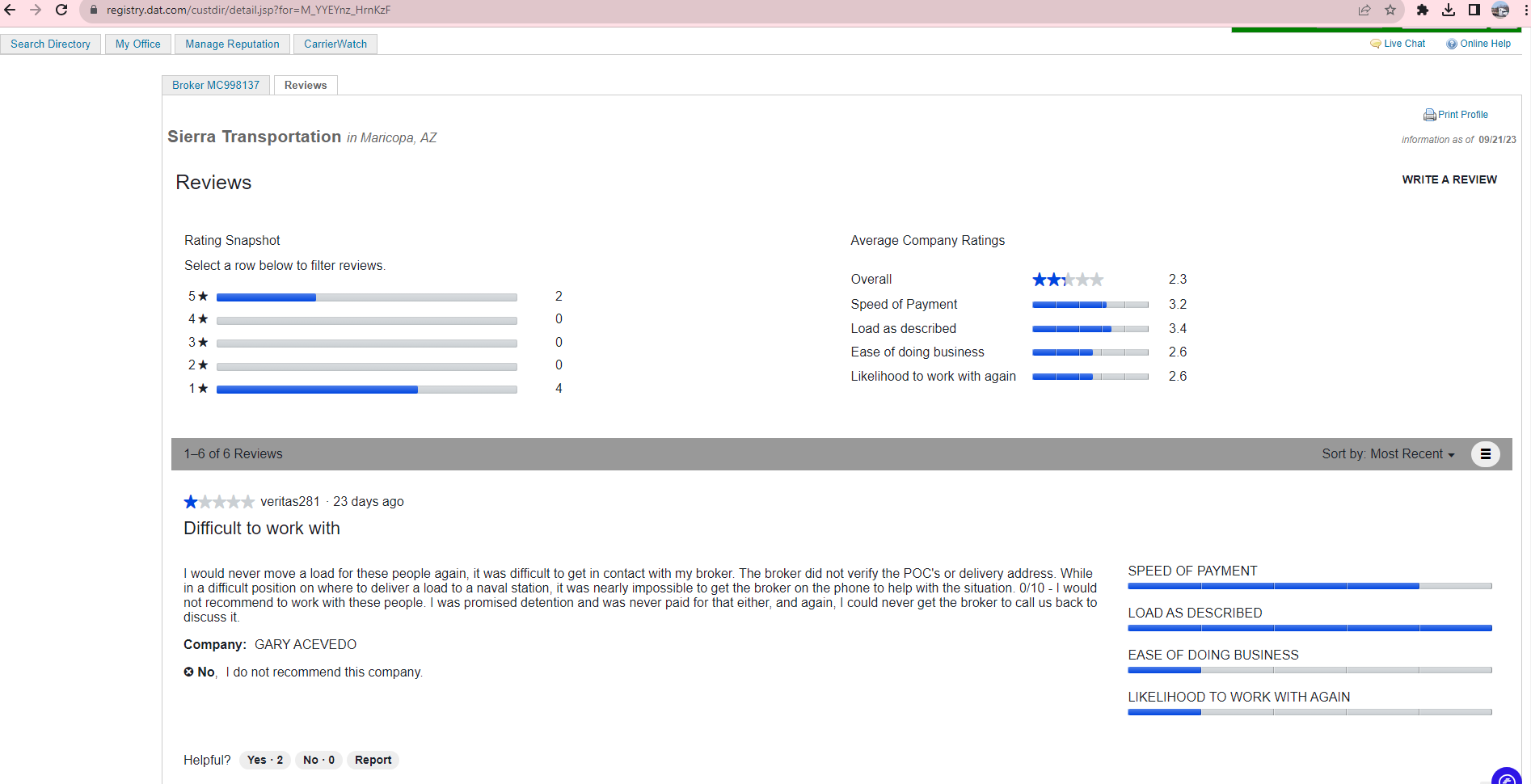Expand the Sort by Most Recent dropdown

tap(1388, 454)
